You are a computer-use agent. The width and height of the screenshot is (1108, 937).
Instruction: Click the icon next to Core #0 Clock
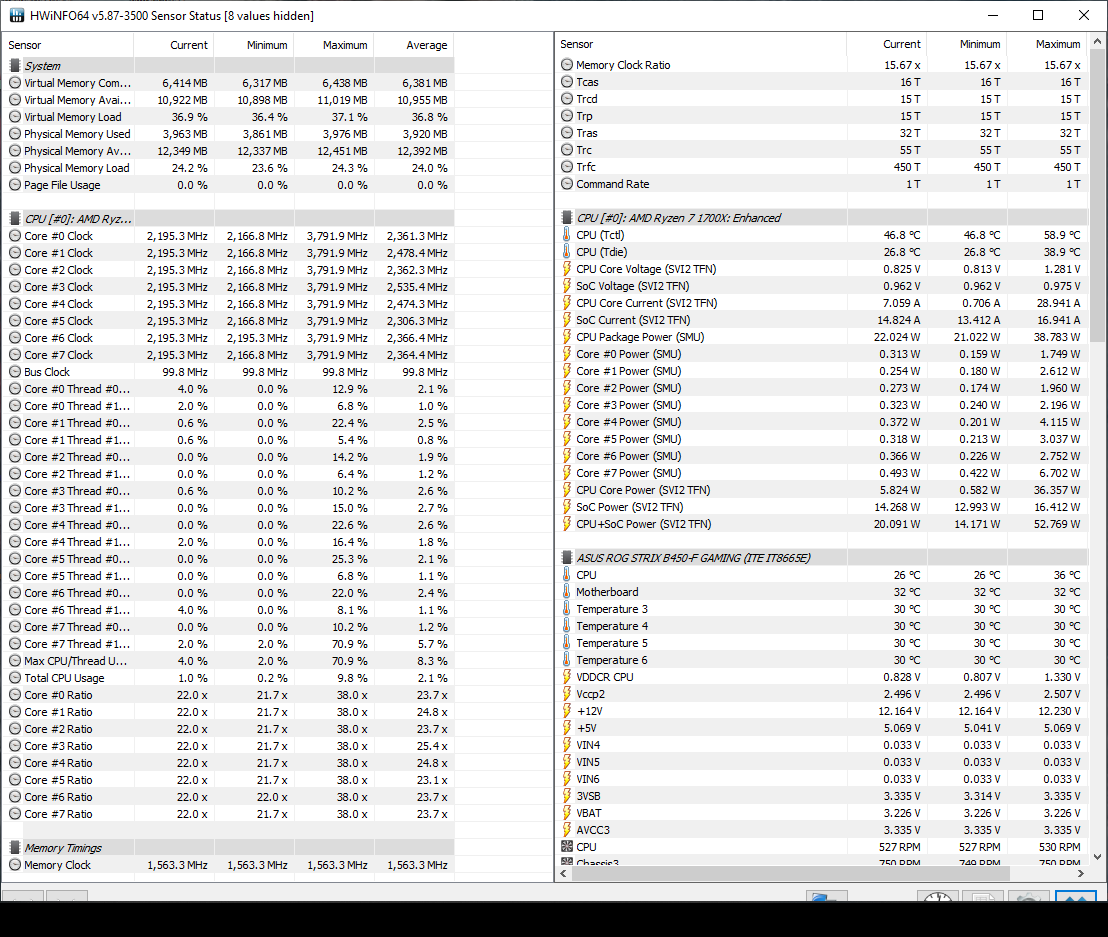pyautogui.click(x=15, y=236)
